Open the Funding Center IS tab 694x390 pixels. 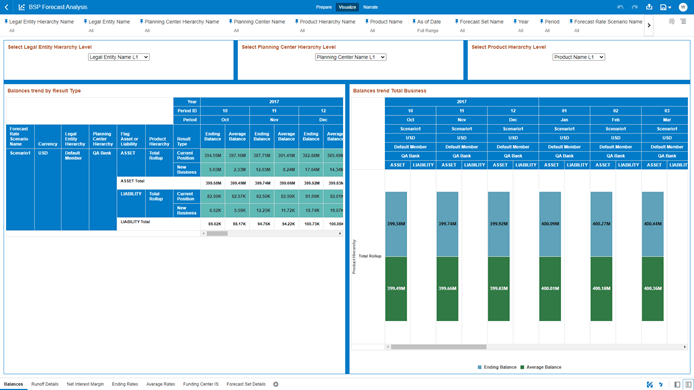pos(200,384)
